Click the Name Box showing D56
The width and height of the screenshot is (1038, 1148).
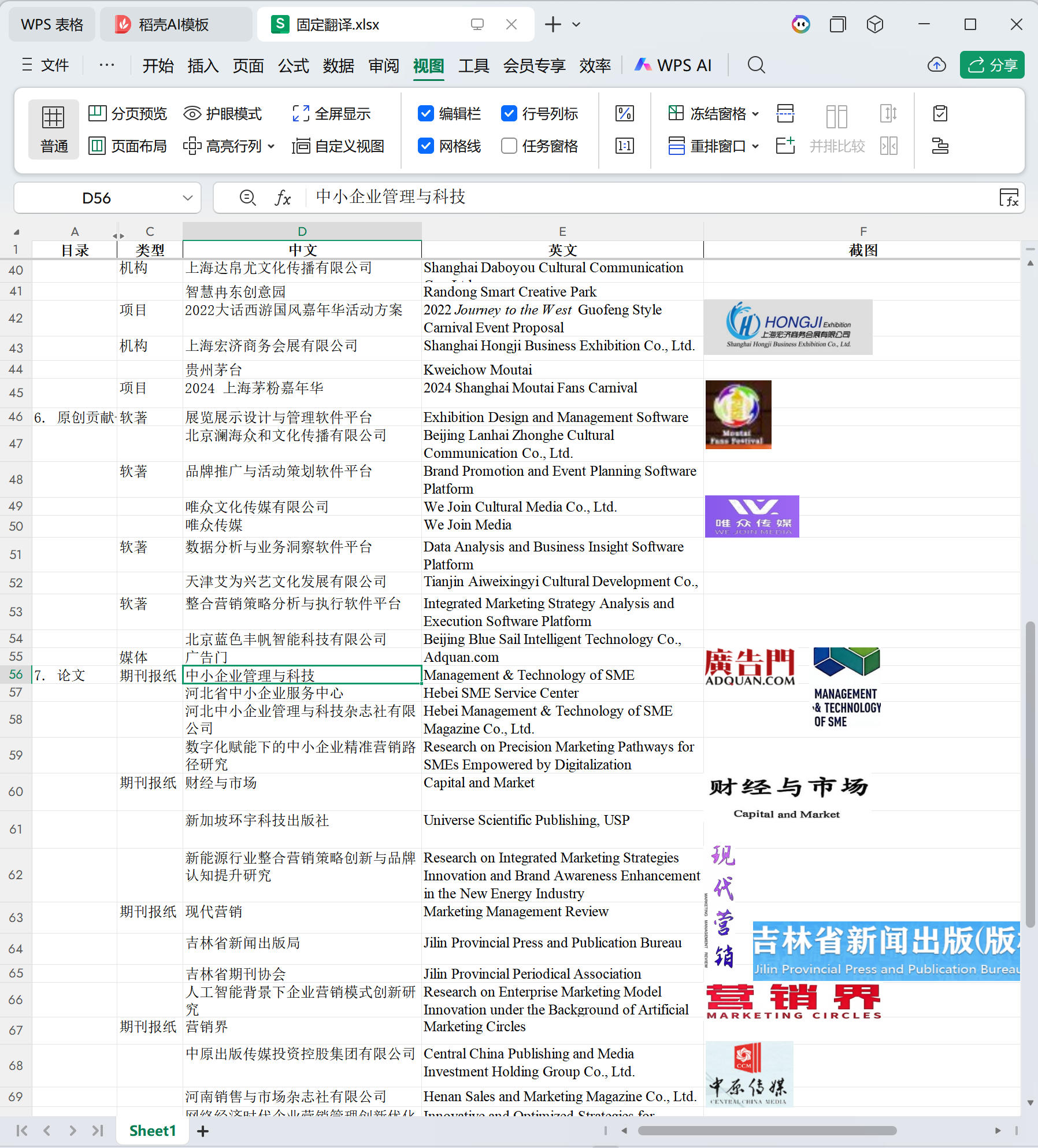coord(97,198)
